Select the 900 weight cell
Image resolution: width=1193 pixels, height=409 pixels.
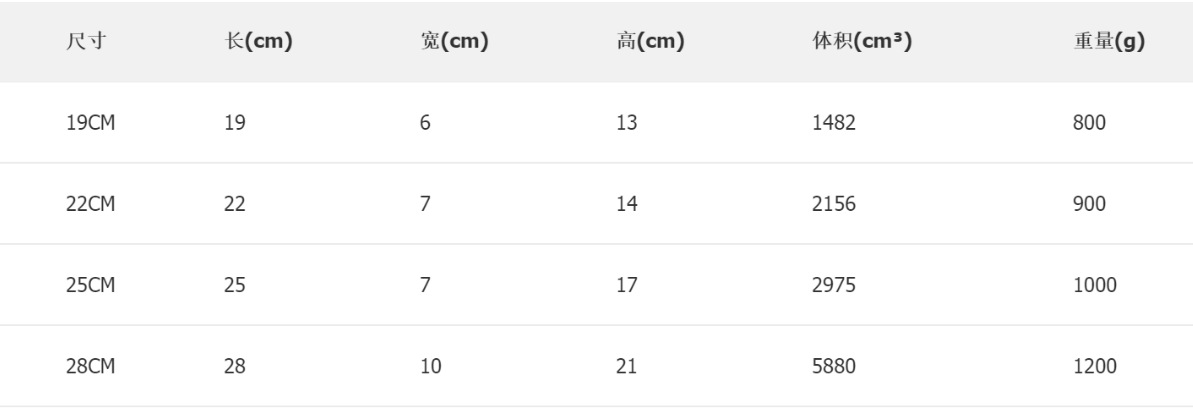click(x=1087, y=207)
